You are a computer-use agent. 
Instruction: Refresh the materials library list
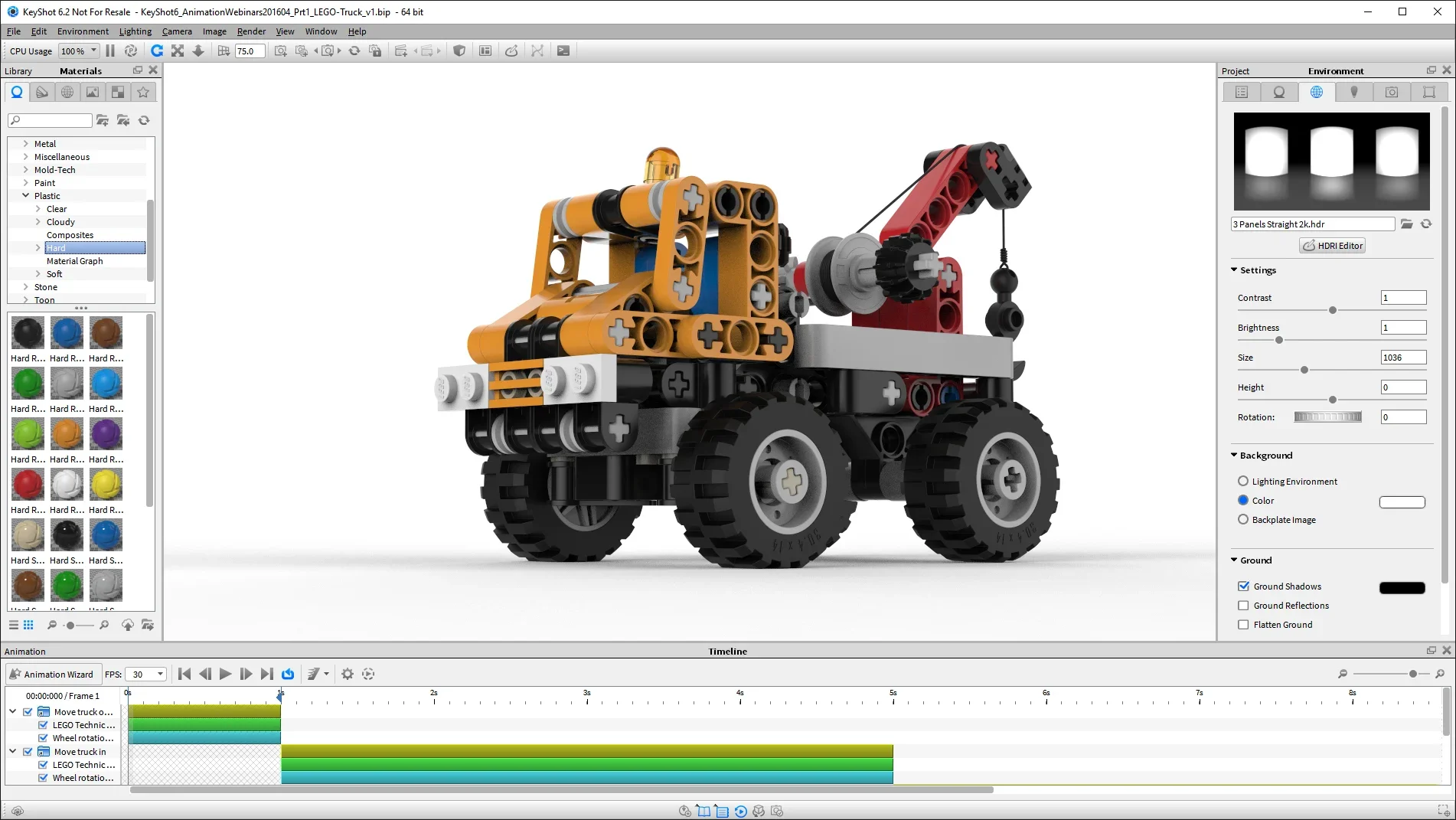[x=145, y=120]
